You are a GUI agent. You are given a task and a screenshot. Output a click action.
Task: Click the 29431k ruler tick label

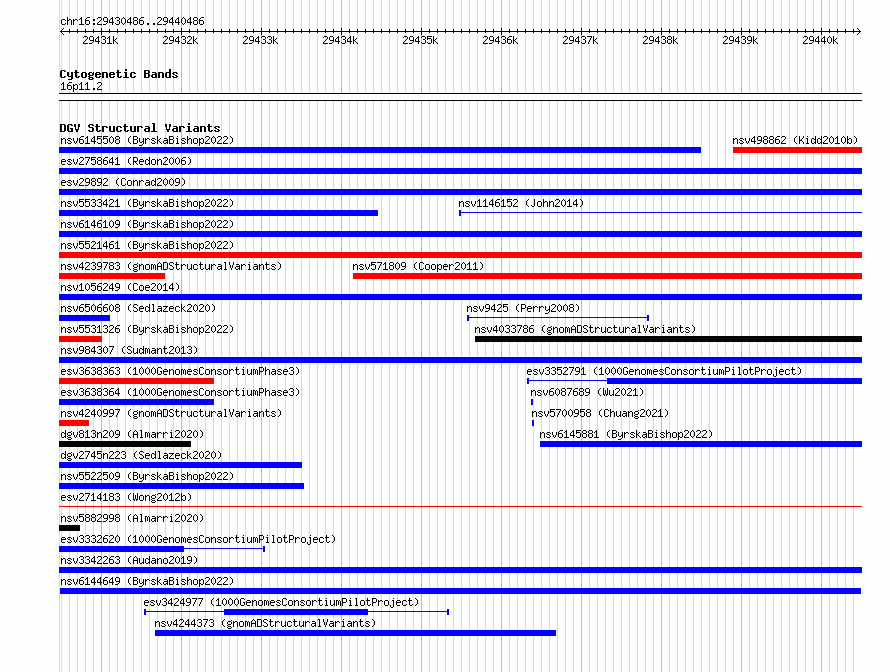coord(100,40)
